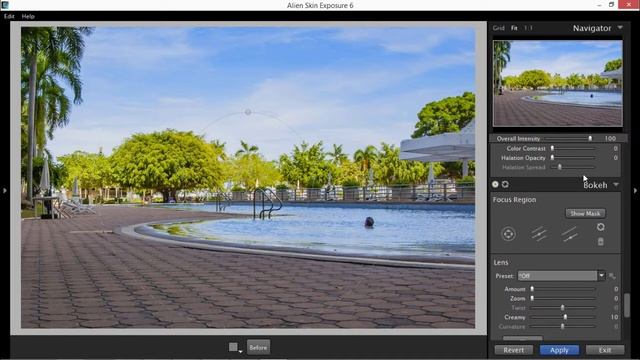Click the Overall Intensity slider handle
This screenshot has height=360, width=640.
[x=590, y=139]
